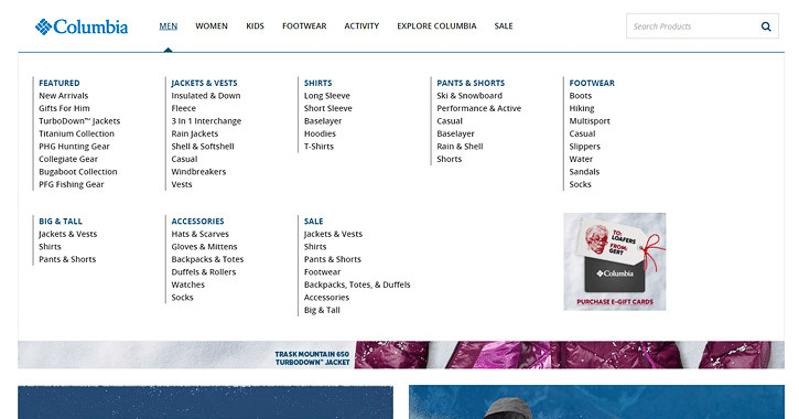
Task: Open Water footwear
Action: (x=581, y=159)
